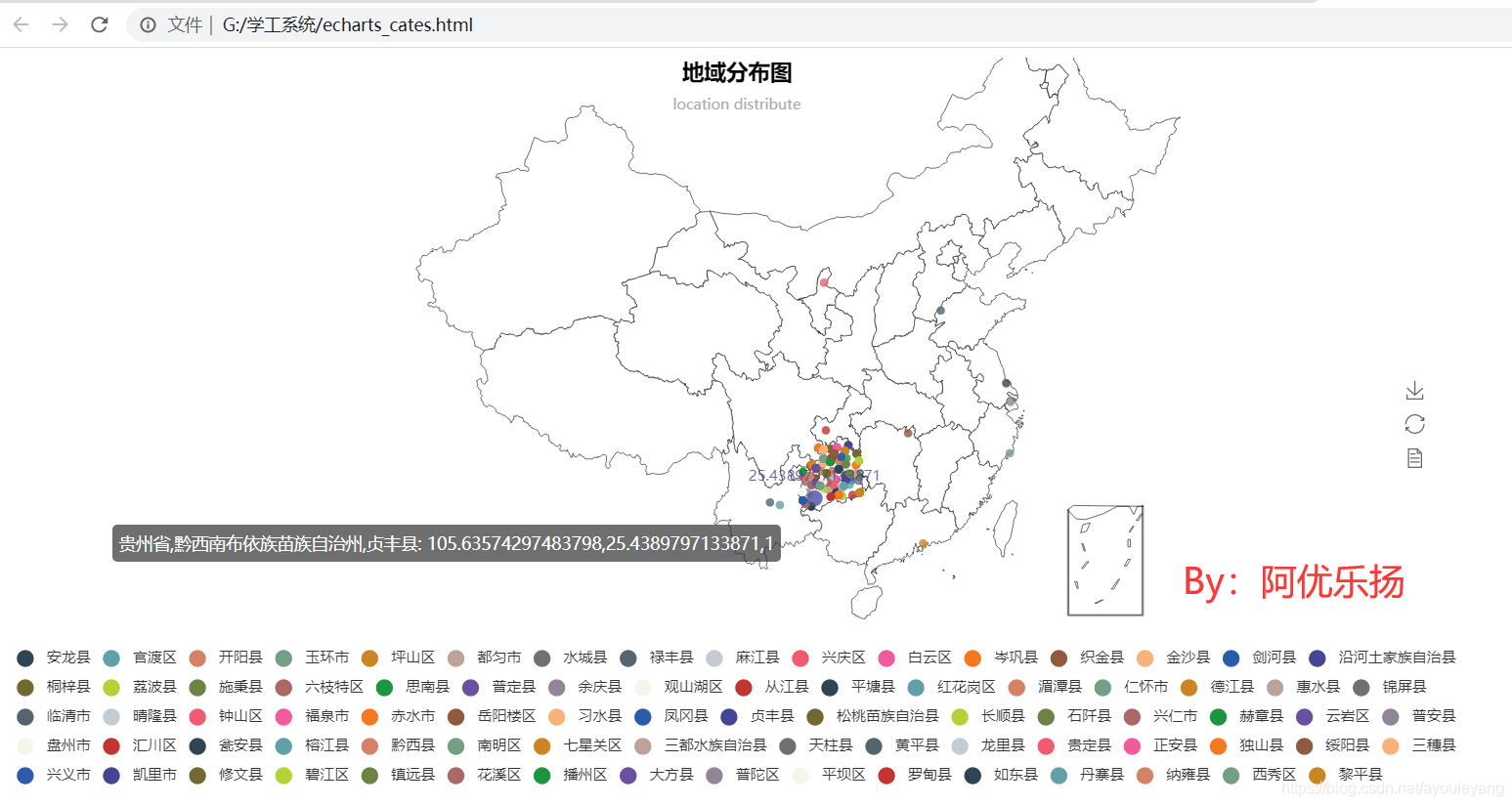Click 兴庆区 pink legend marker
This screenshot has height=806, width=1512.
pos(800,658)
